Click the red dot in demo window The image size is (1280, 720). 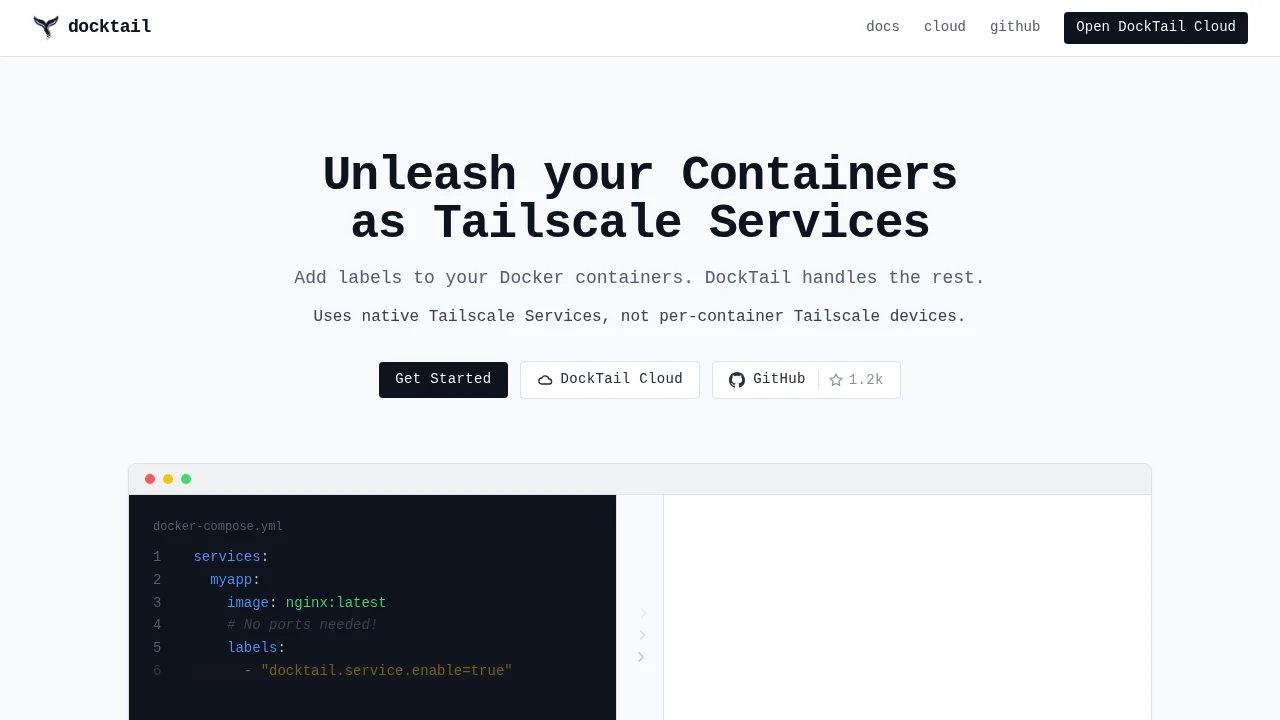150,479
